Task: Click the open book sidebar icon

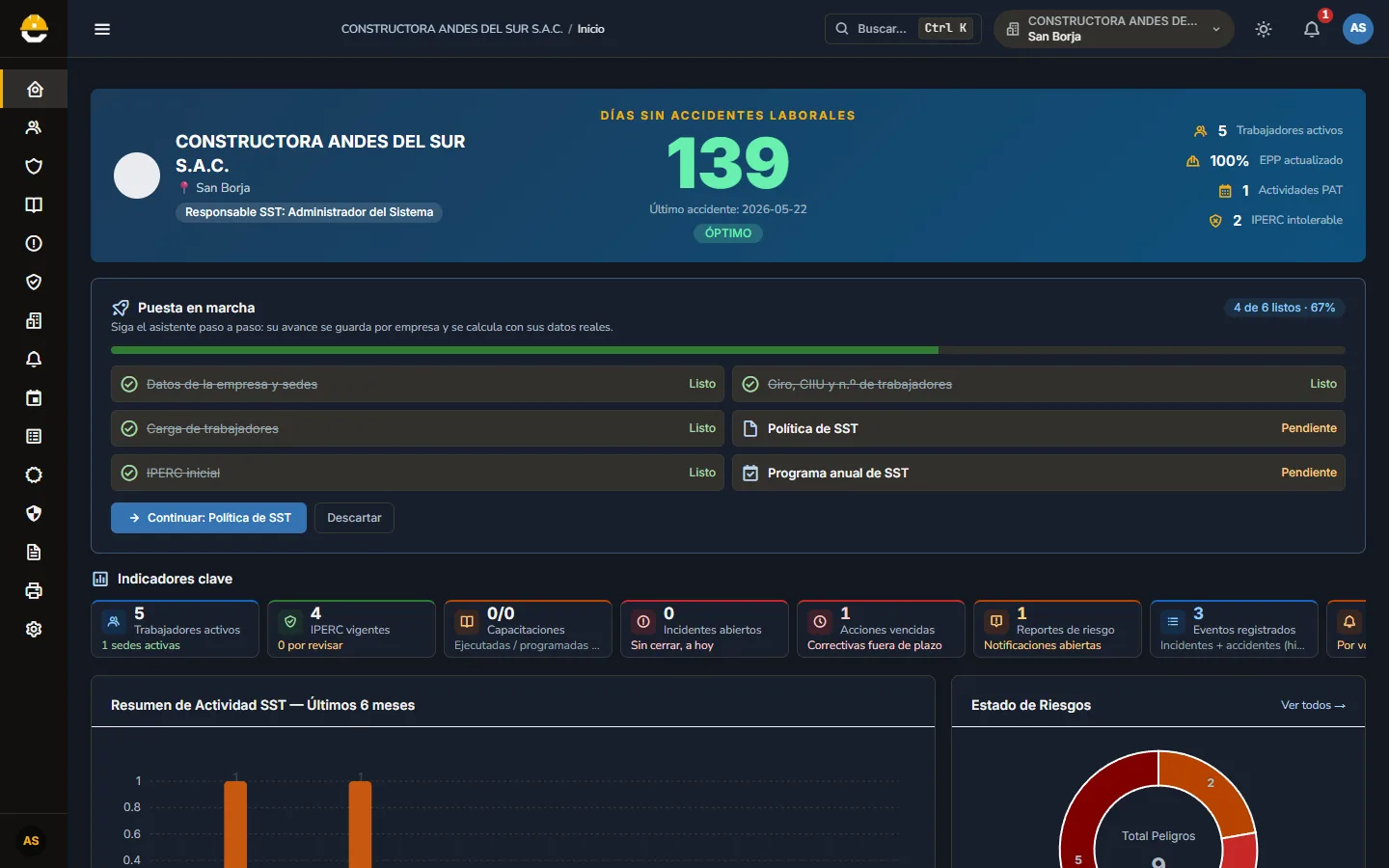Action: tap(34, 204)
